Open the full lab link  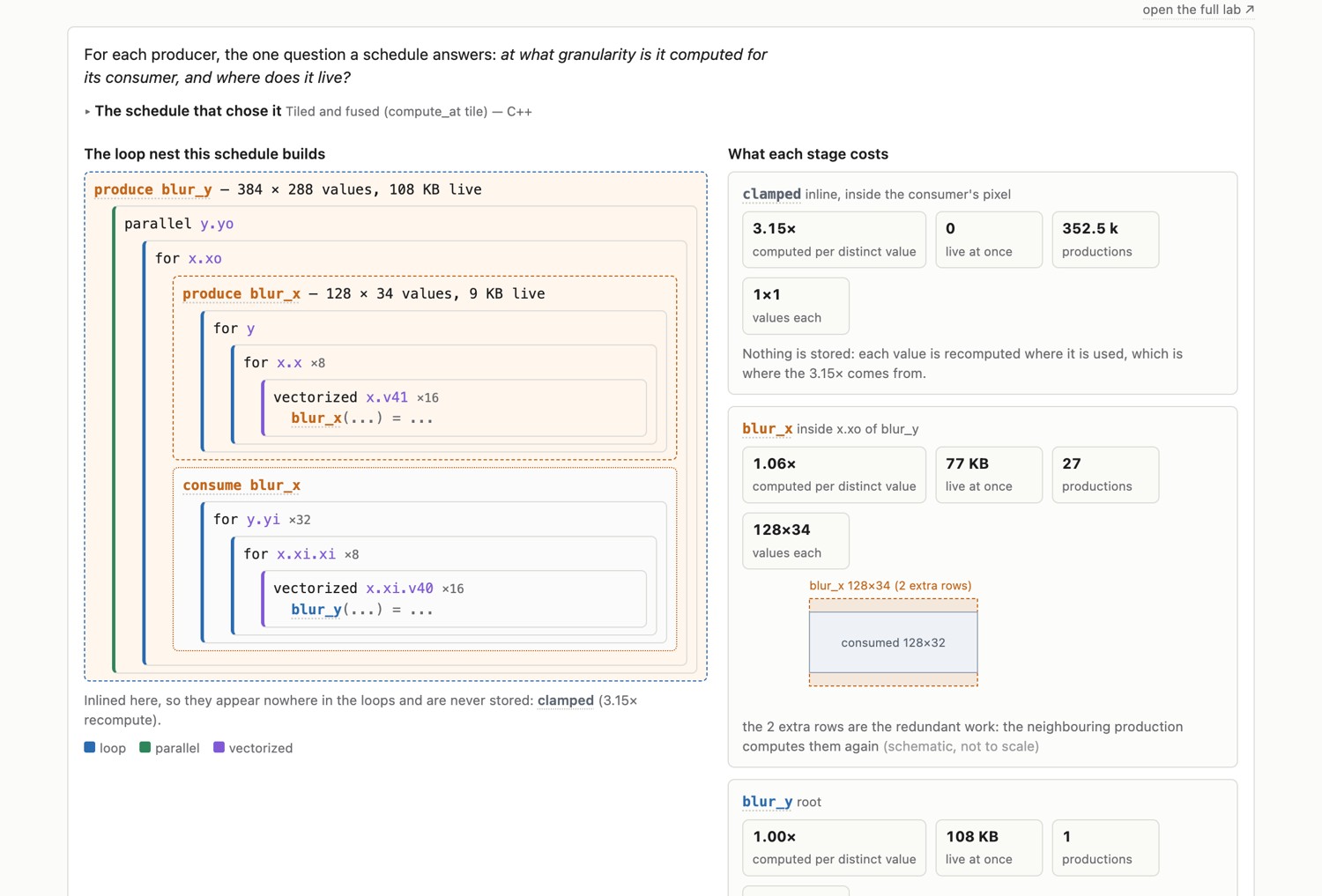(x=1198, y=10)
